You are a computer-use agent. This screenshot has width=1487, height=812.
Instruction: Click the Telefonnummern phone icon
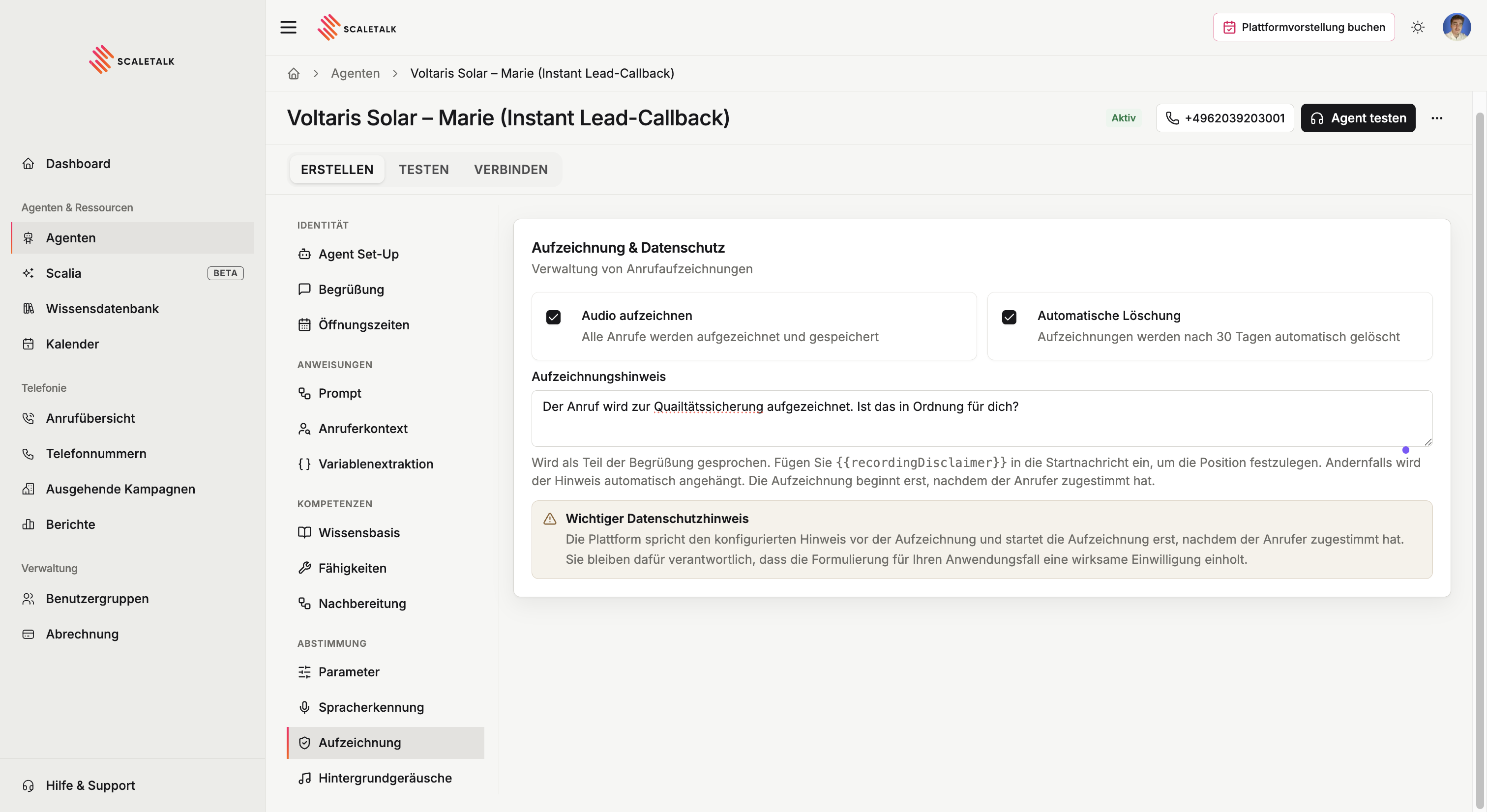tap(29, 454)
